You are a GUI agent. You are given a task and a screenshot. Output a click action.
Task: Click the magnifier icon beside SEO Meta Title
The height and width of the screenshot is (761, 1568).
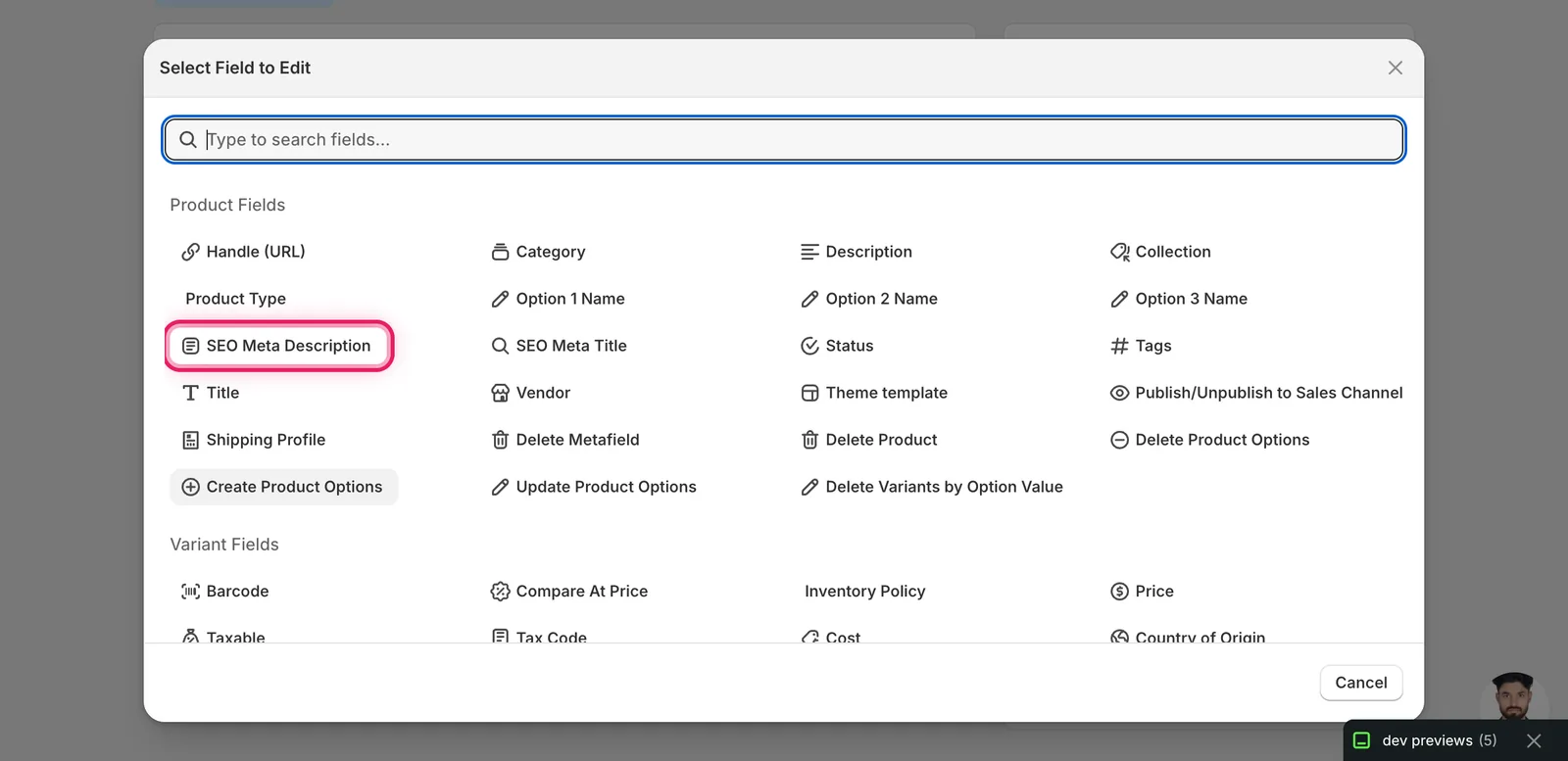[501, 346]
